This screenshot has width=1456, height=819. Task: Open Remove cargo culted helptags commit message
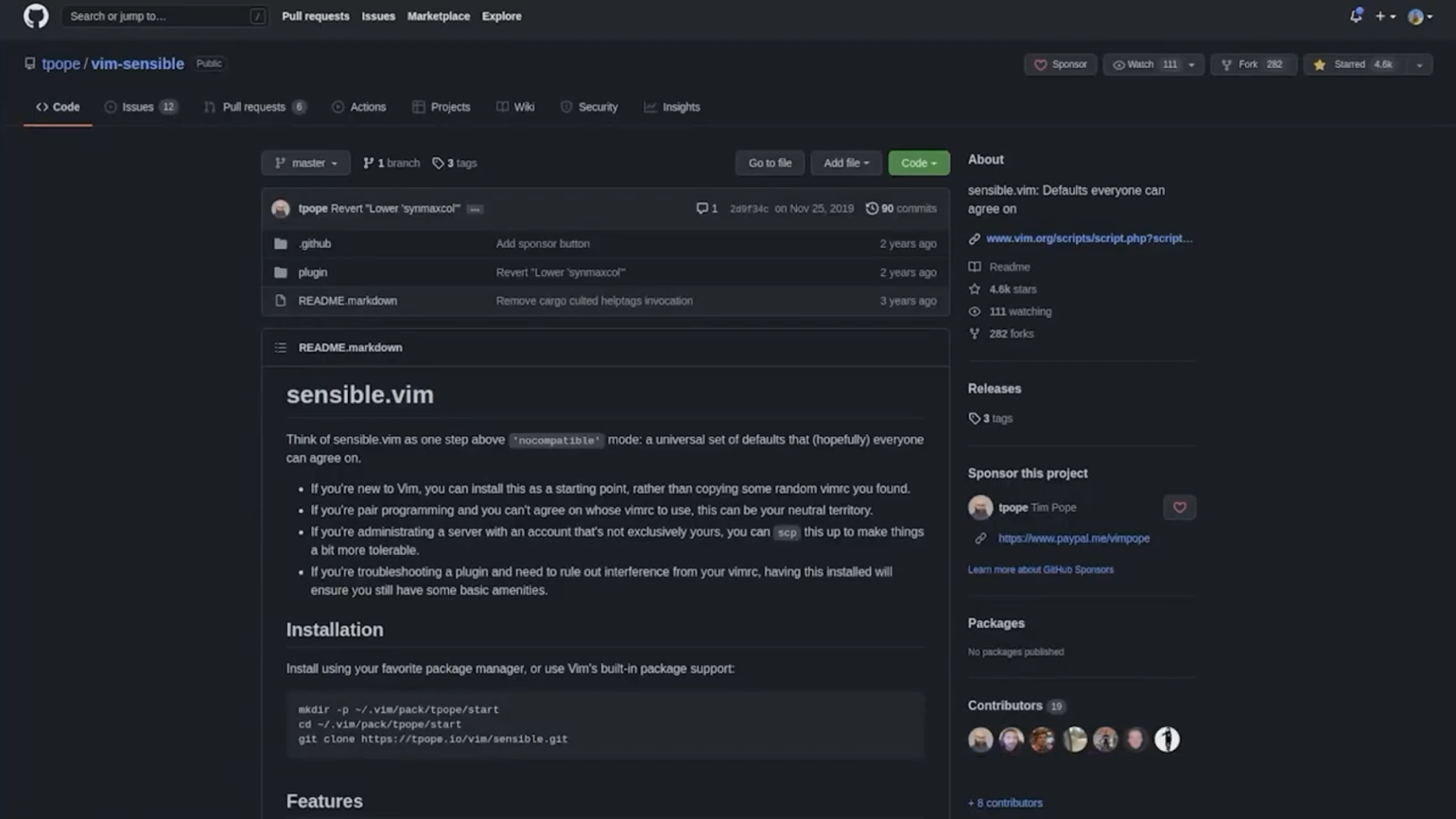pyautogui.click(x=594, y=301)
